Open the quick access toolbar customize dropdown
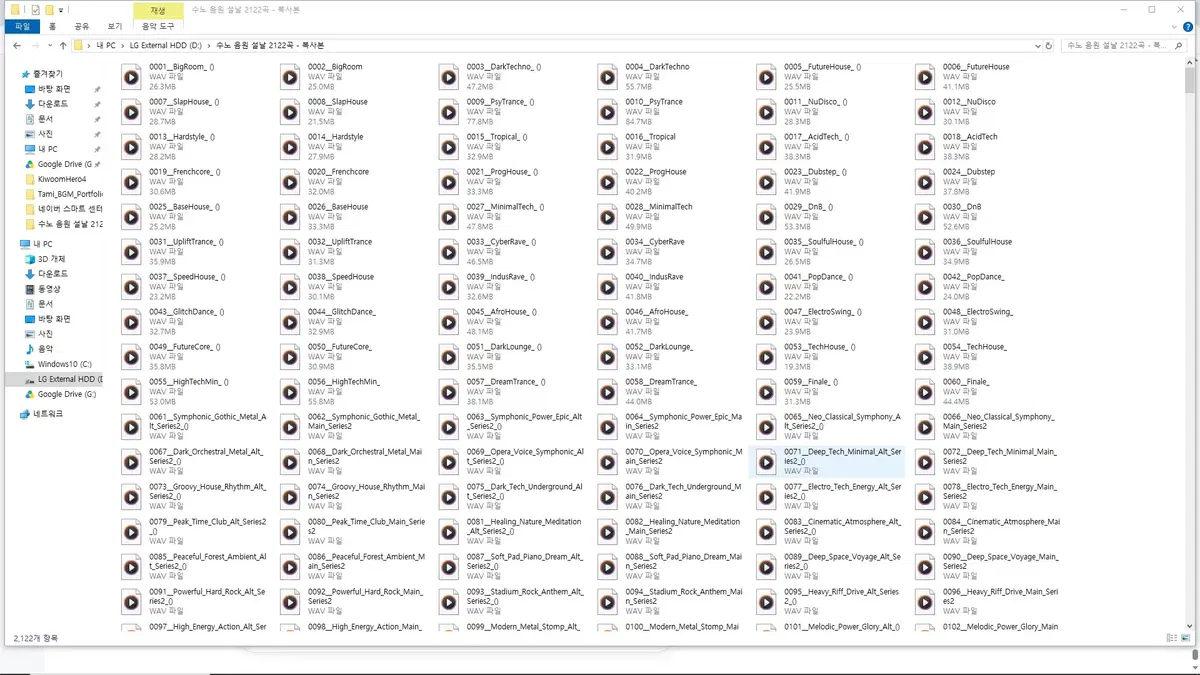1200x675 pixels. tap(62, 9)
